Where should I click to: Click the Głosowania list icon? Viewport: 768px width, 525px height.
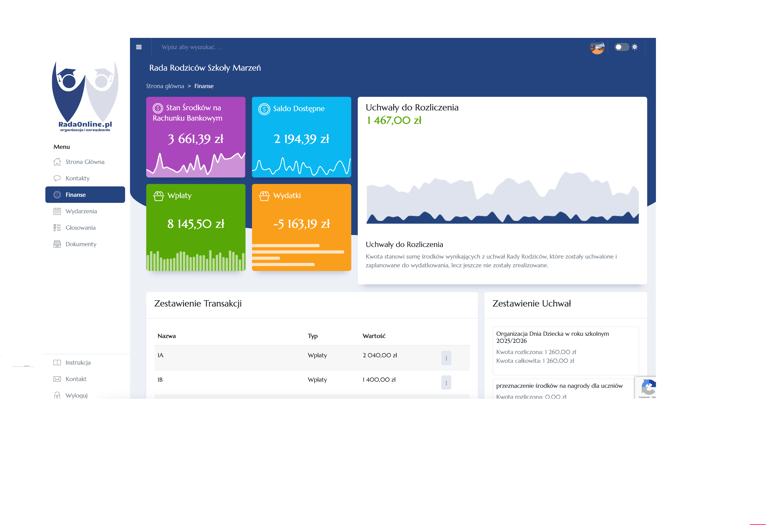pyautogui.click(x=57, y=228)
